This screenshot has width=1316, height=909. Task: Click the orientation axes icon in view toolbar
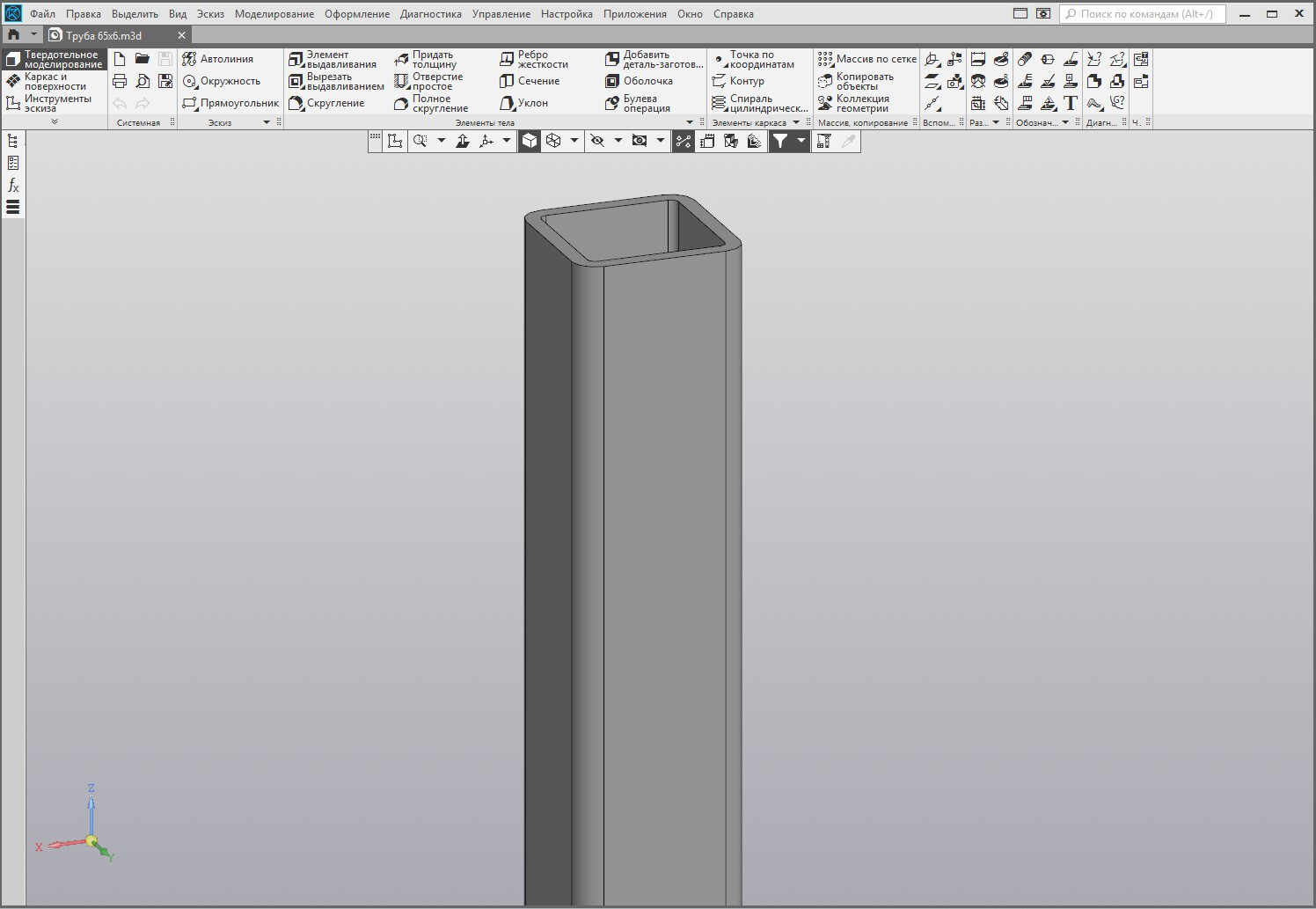486,141
